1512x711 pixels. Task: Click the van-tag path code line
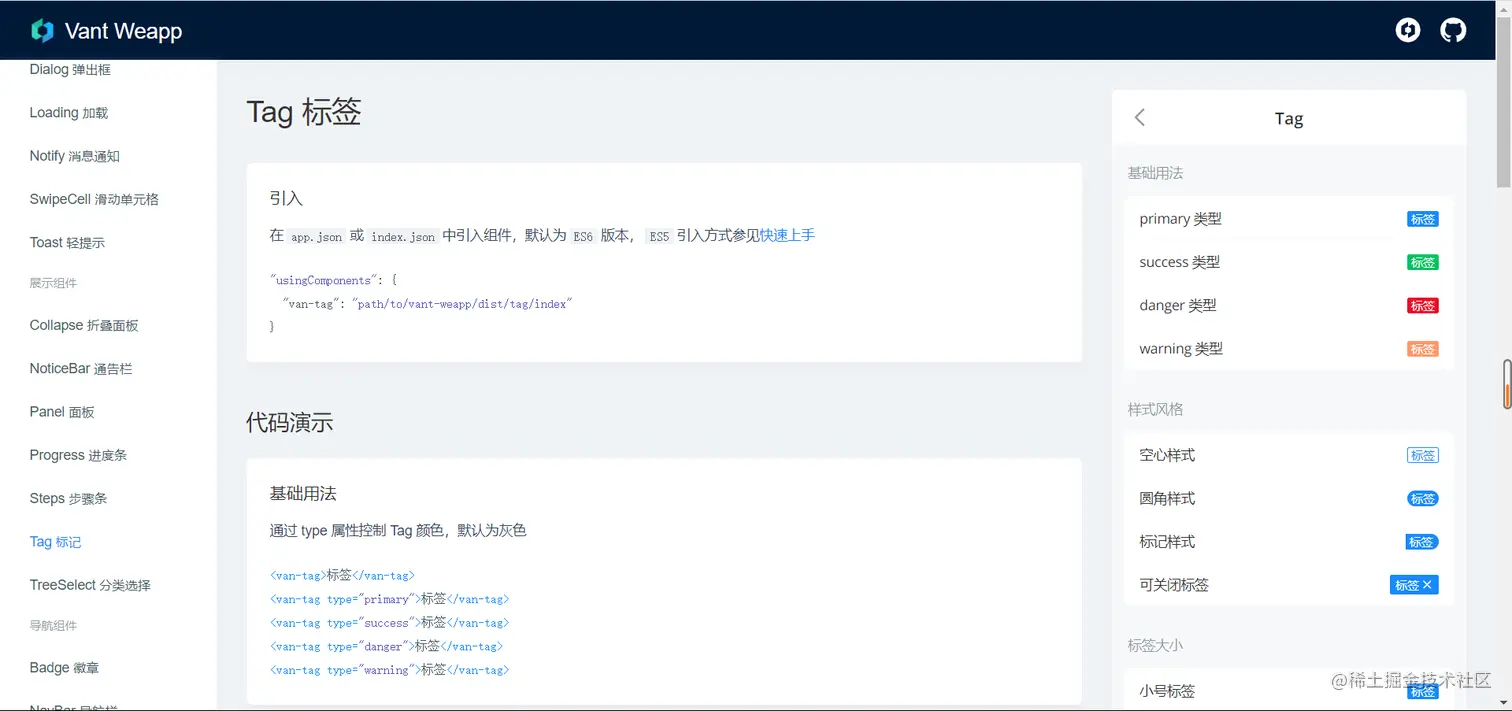coord(427,304)
